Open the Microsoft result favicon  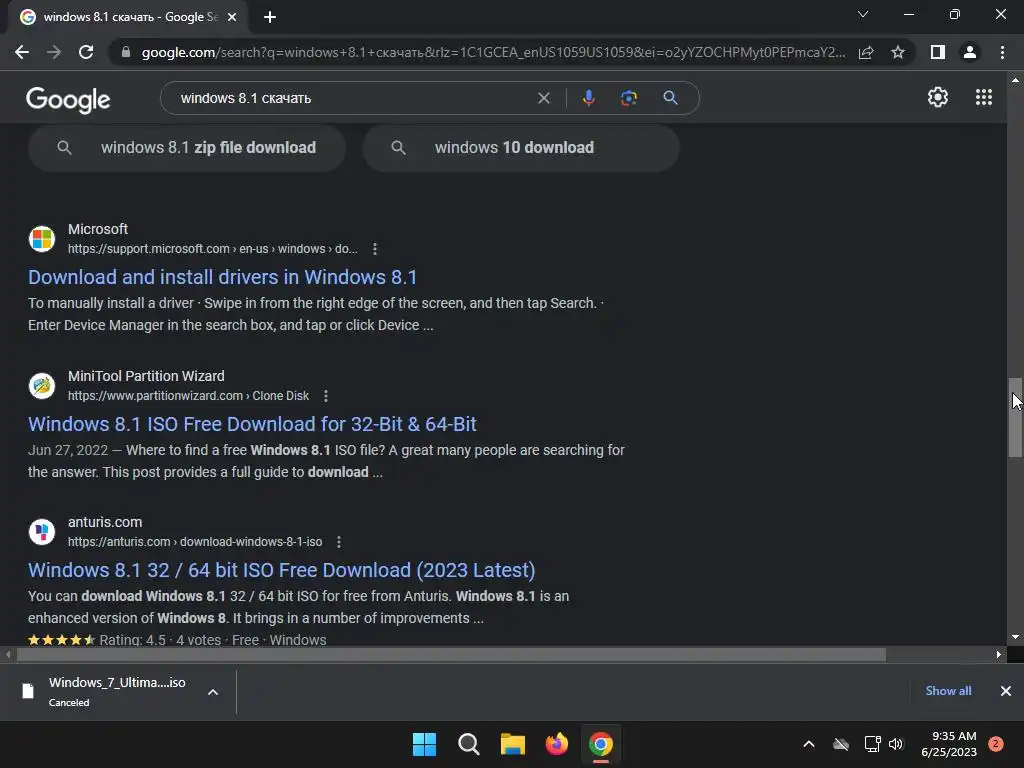pos(42,238)
